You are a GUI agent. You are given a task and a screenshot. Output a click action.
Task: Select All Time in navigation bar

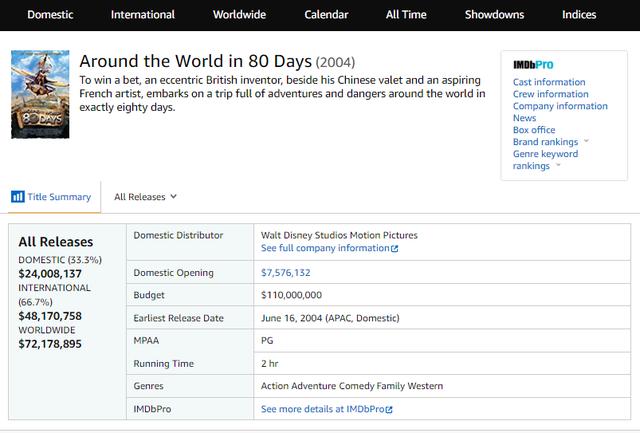[406, 15]
